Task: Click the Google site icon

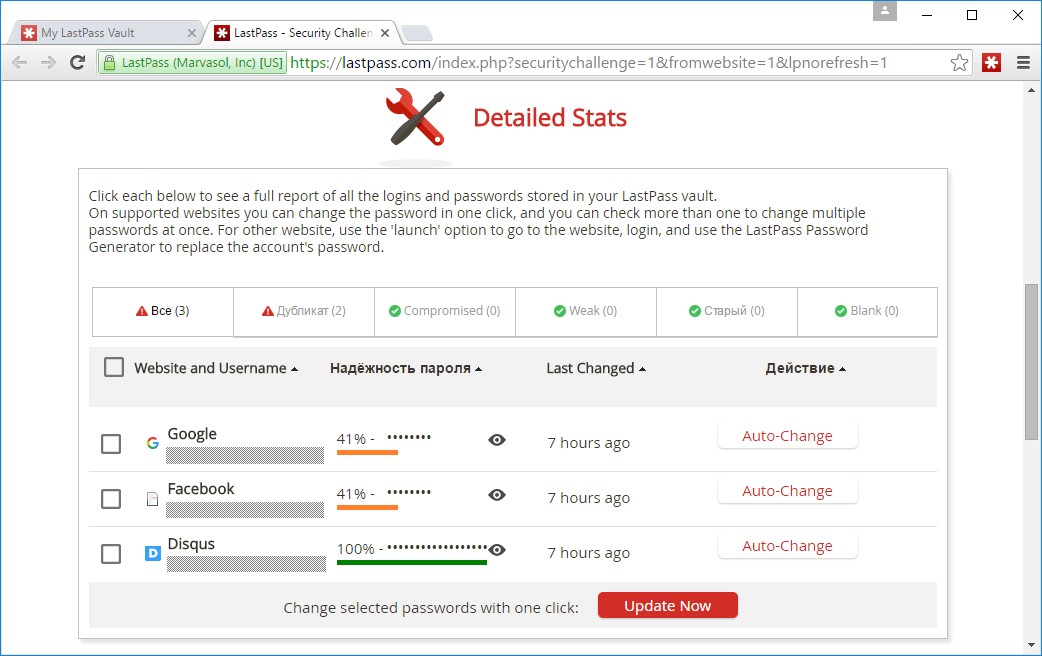Action: point(152,441)
